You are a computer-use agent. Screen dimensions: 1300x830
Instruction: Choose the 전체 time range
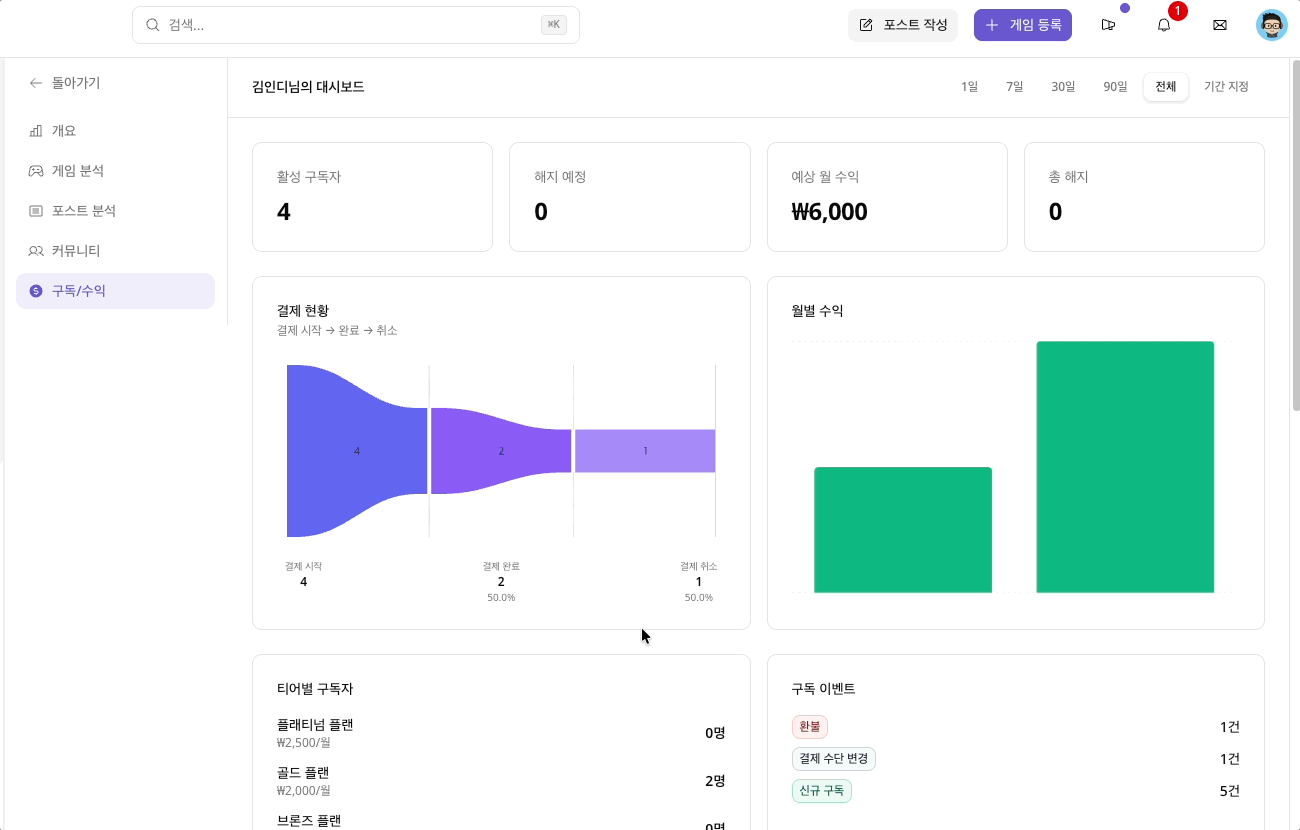pos(1165,87)
